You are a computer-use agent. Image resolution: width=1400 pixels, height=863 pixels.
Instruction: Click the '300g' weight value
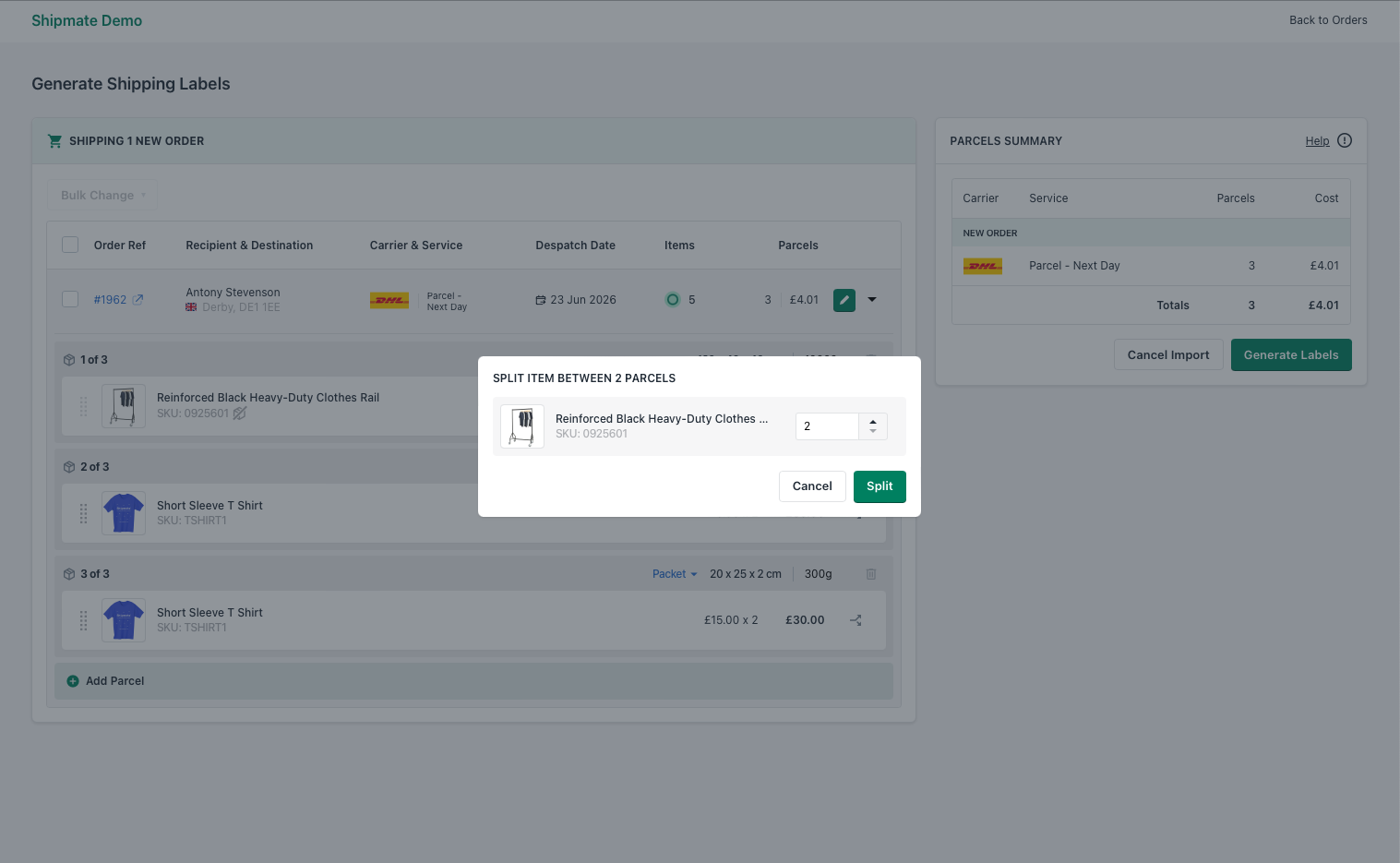[818, 574]
